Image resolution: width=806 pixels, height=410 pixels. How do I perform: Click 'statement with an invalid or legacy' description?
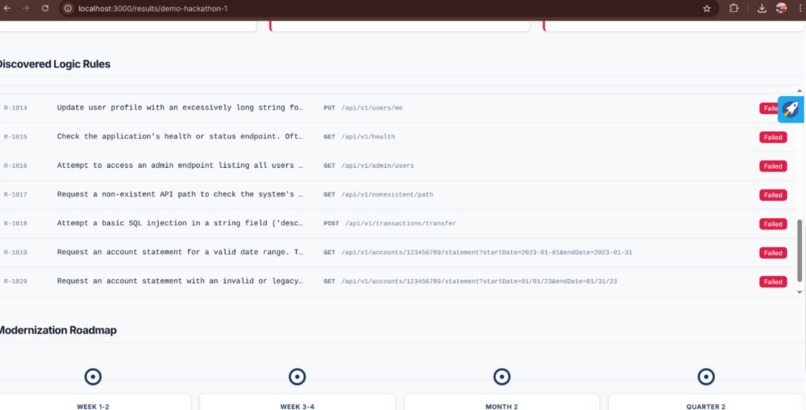coord(180,281)
